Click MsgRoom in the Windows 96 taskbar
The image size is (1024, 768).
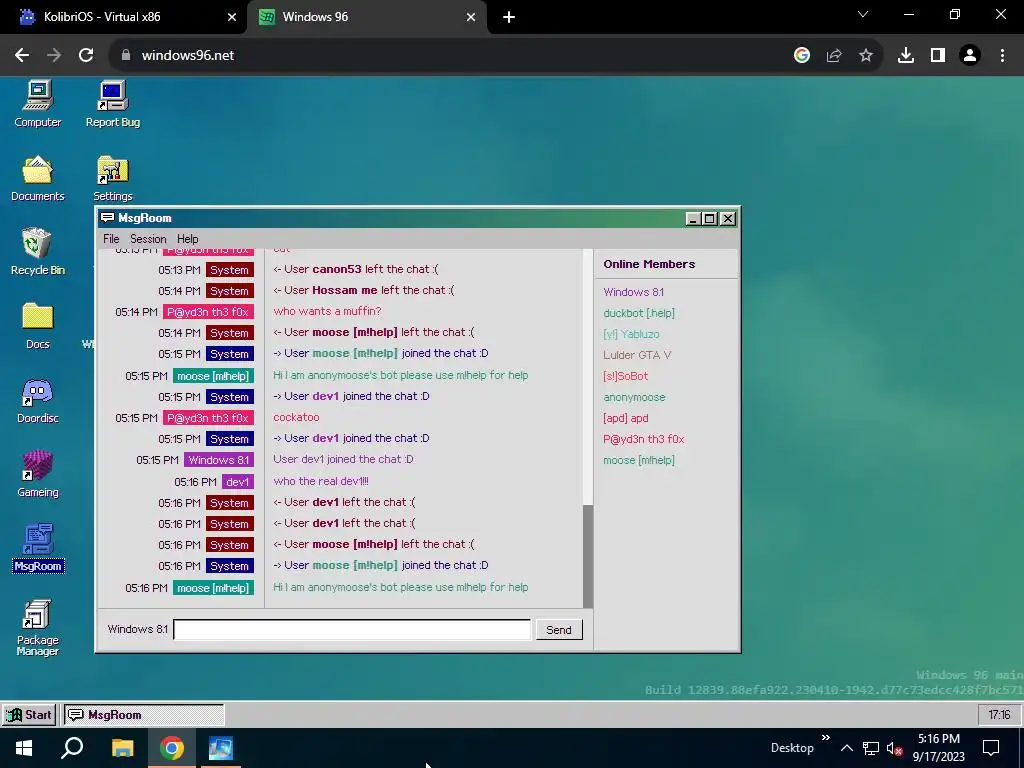(x=144, y=714)
